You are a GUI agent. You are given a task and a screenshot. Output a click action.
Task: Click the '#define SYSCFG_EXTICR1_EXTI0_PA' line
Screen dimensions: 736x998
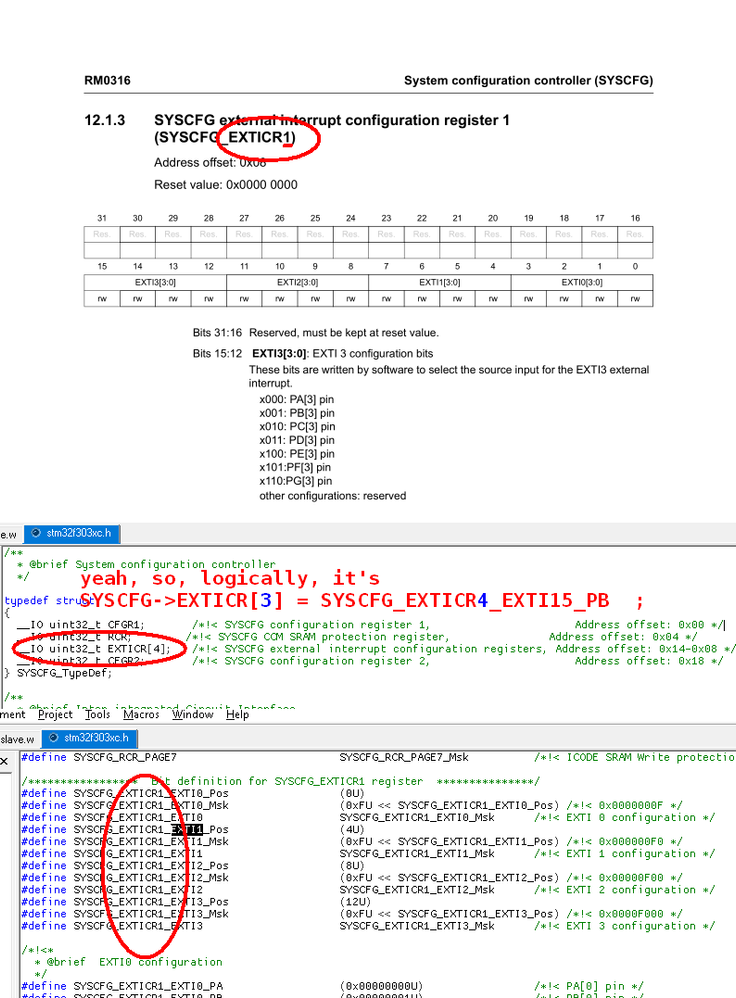tap(122, 986)
